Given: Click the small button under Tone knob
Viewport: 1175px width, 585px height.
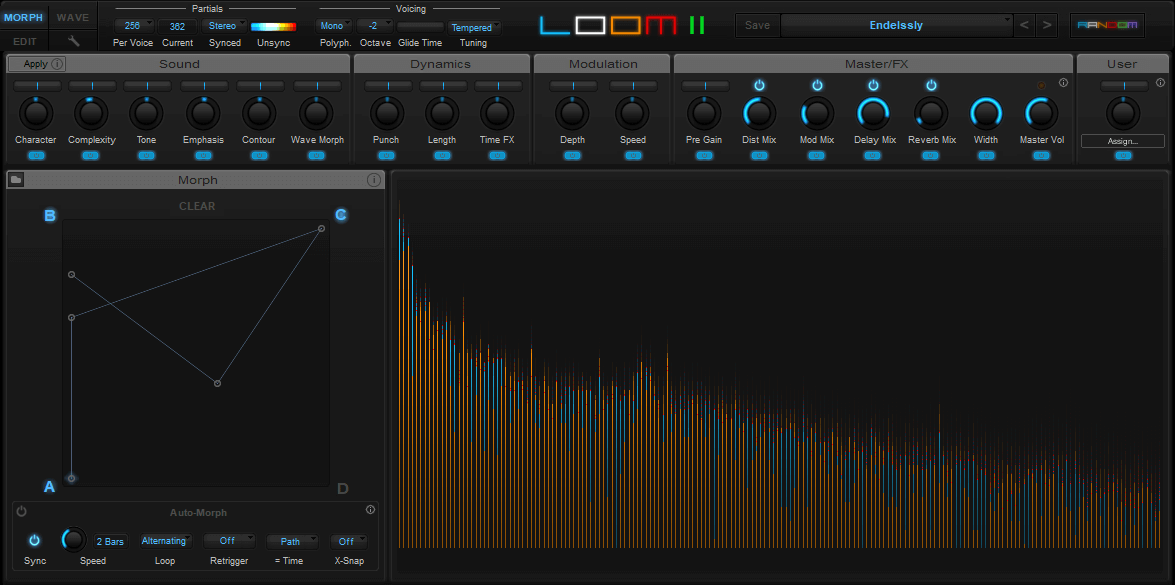Looking at the screenshot, I should pyautogui.click(x=146, y=156).
